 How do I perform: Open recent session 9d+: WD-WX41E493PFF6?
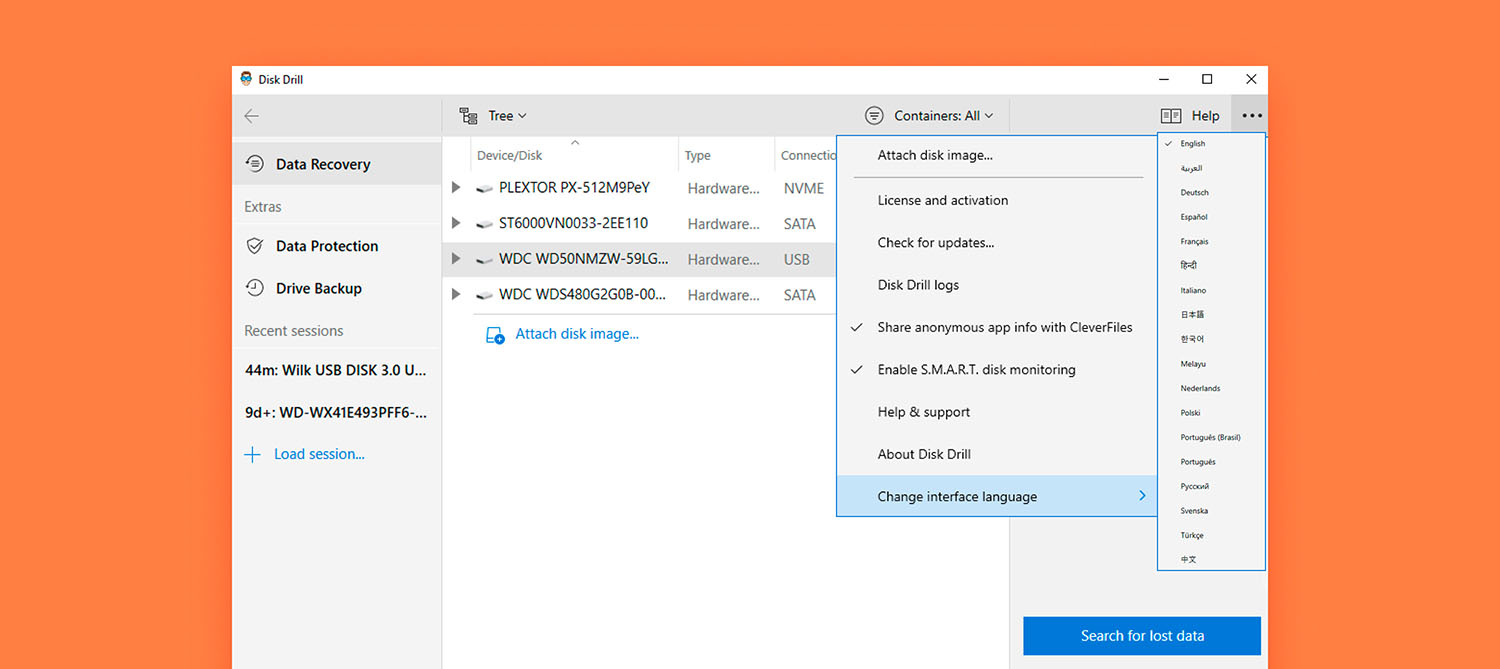[336, 412]
